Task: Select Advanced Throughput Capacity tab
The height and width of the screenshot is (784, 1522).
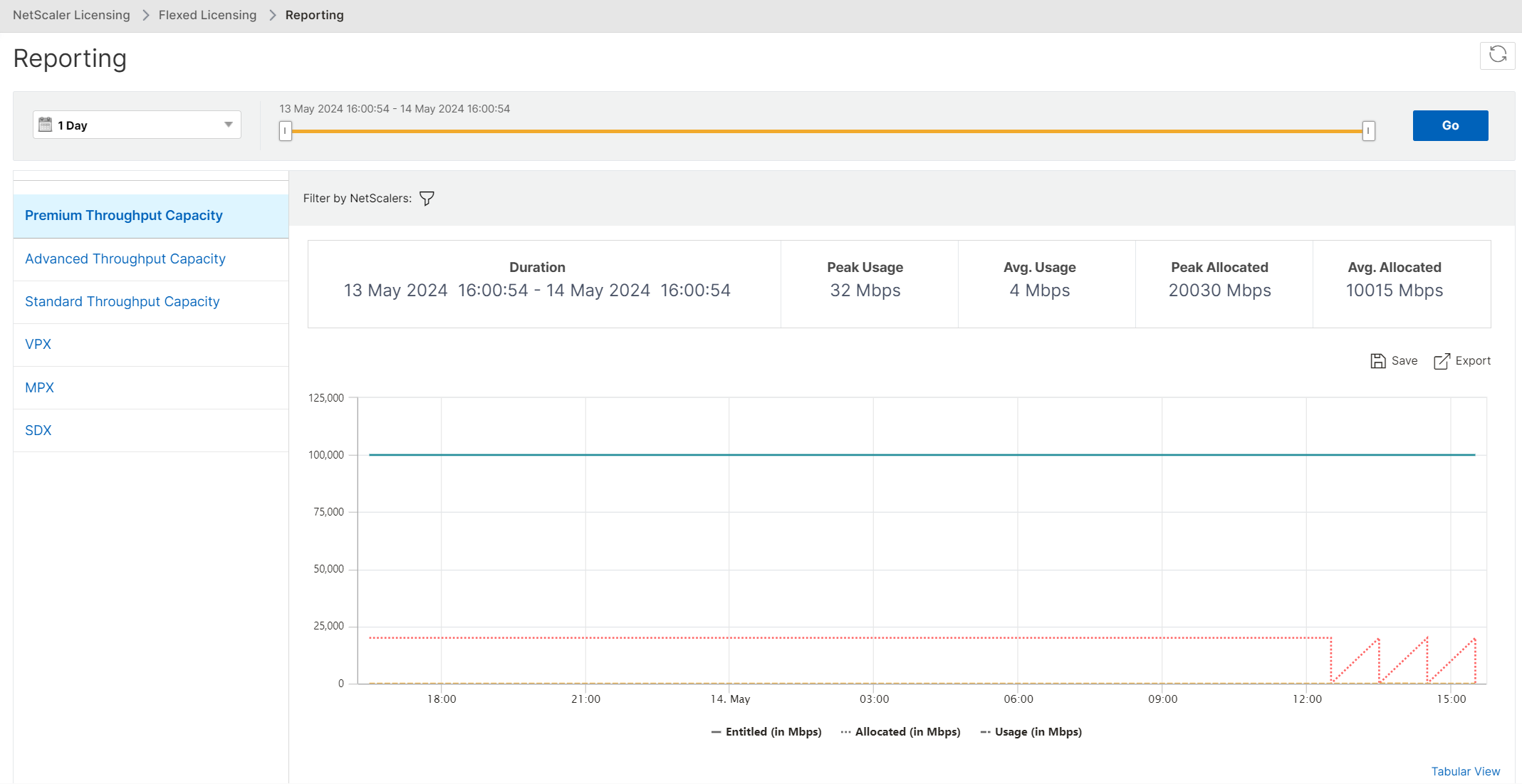Action: coord(151,259)
